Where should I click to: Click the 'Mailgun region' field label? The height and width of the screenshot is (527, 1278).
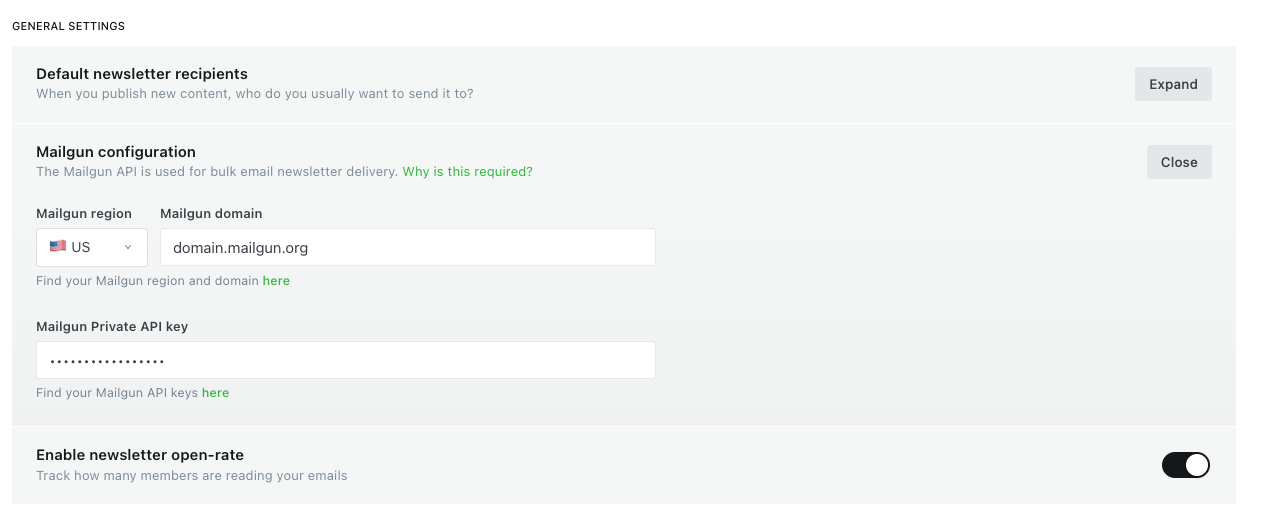[x=84, y=213]
